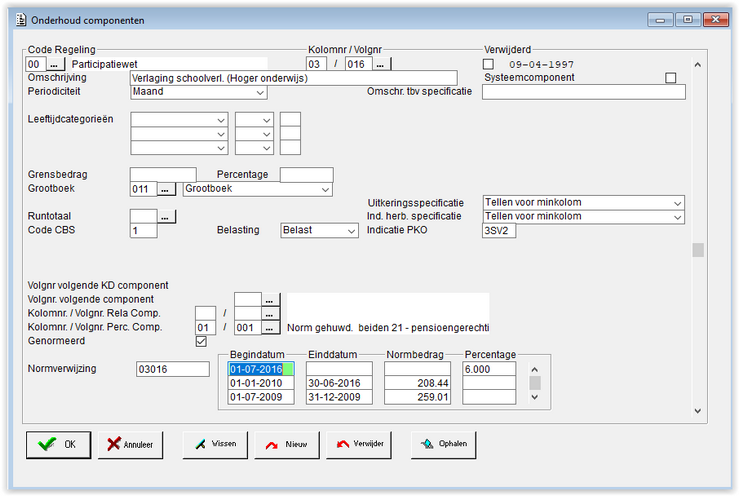739x496 pixels.
Task: Select Begindatum cell 01-07-2009
Action: pyautogui.click(x=261, y=397)
